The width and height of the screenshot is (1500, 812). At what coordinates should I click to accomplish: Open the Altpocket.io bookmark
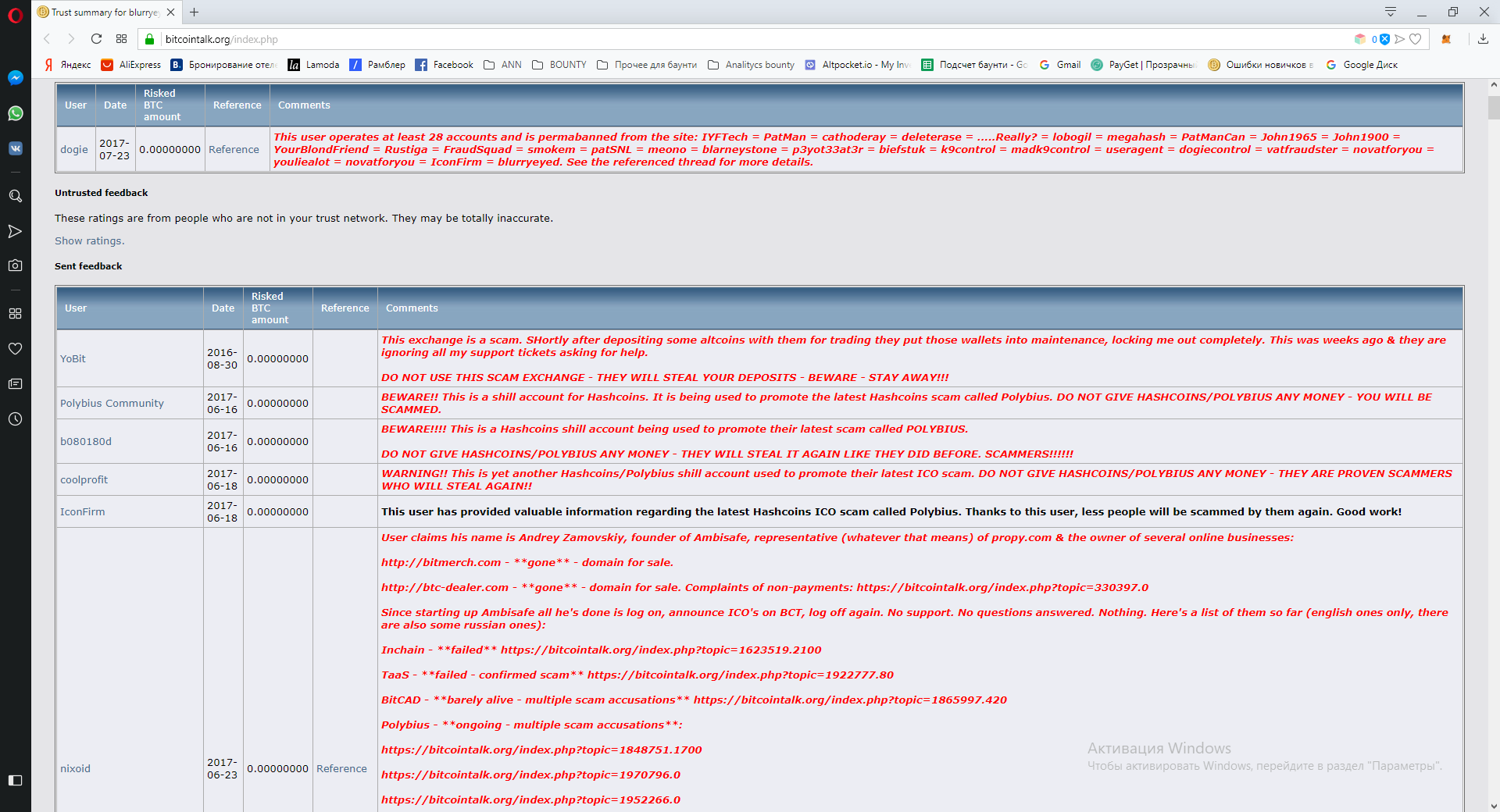(858, 65)
